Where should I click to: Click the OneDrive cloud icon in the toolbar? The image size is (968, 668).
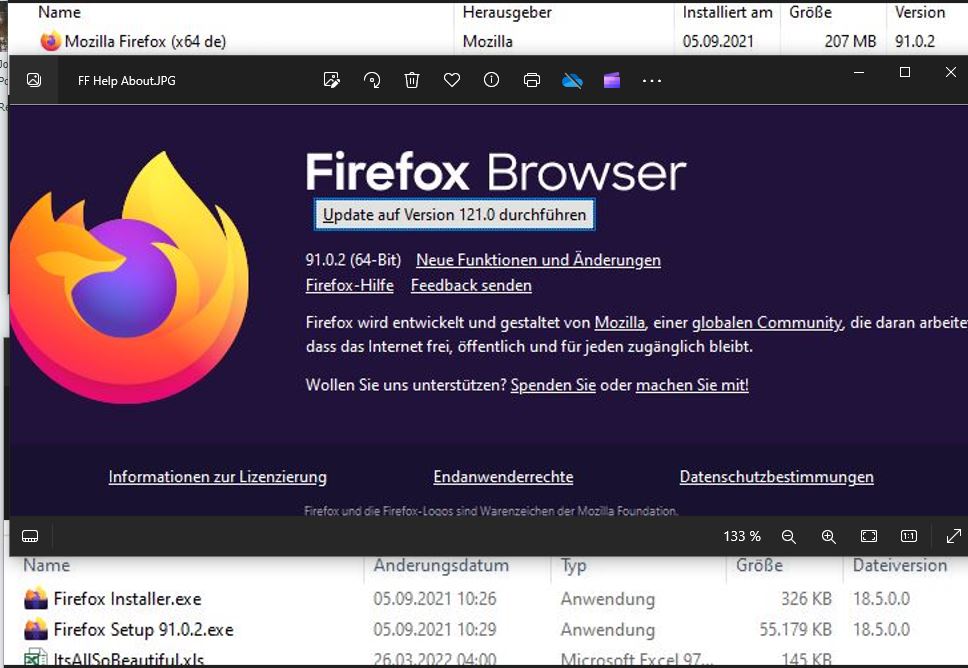coord(572,81)
